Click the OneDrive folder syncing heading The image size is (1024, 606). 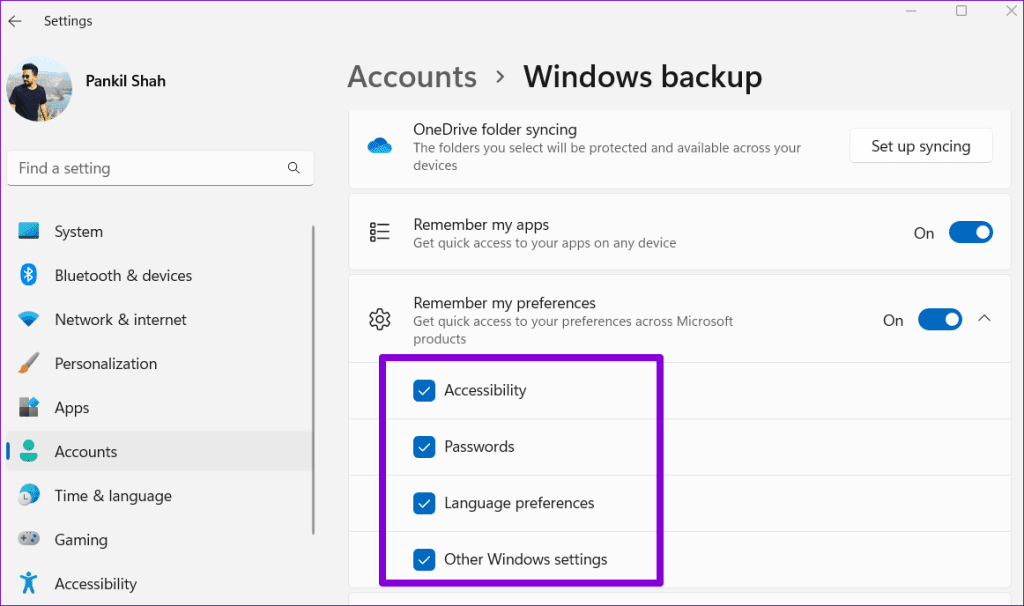pos(495,129)
